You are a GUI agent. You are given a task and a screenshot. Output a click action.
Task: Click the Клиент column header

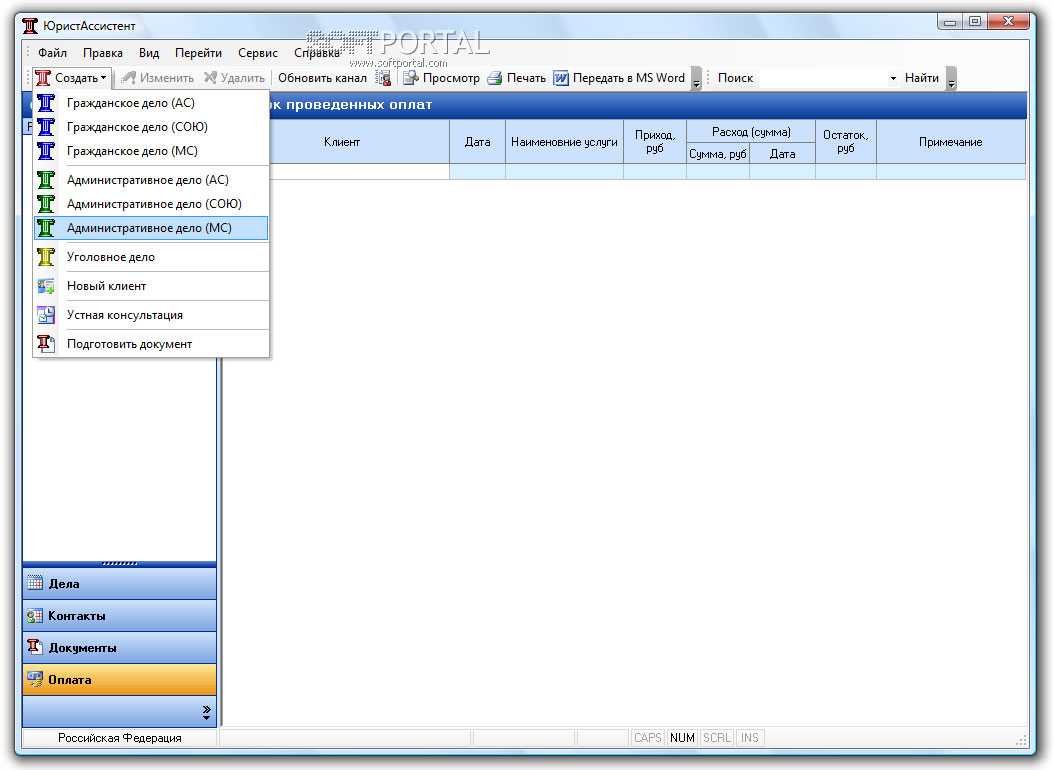pyautogui.click(x=341, y=142)
